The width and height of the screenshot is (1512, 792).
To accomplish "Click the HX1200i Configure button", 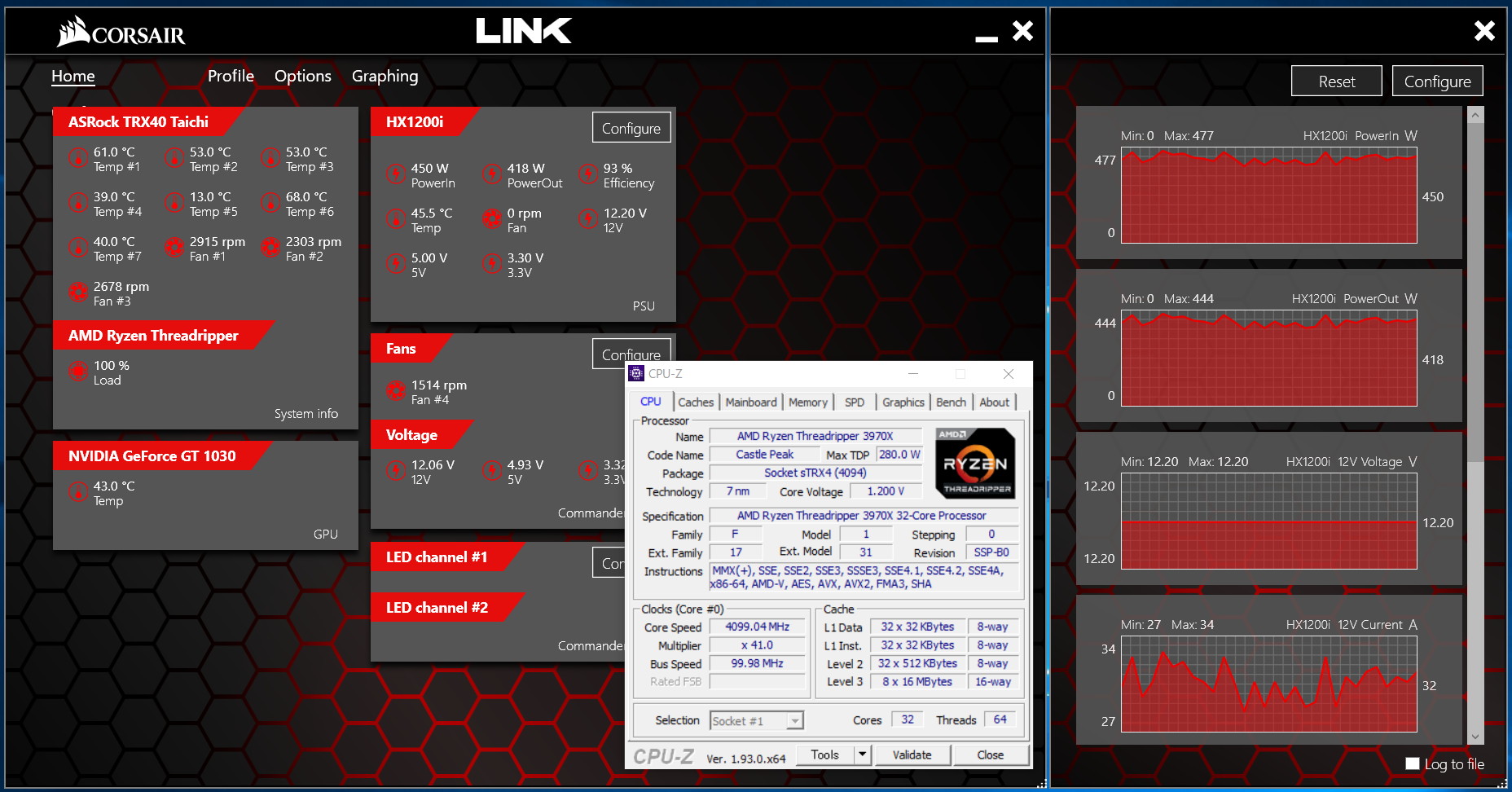I will click(631, 128).
